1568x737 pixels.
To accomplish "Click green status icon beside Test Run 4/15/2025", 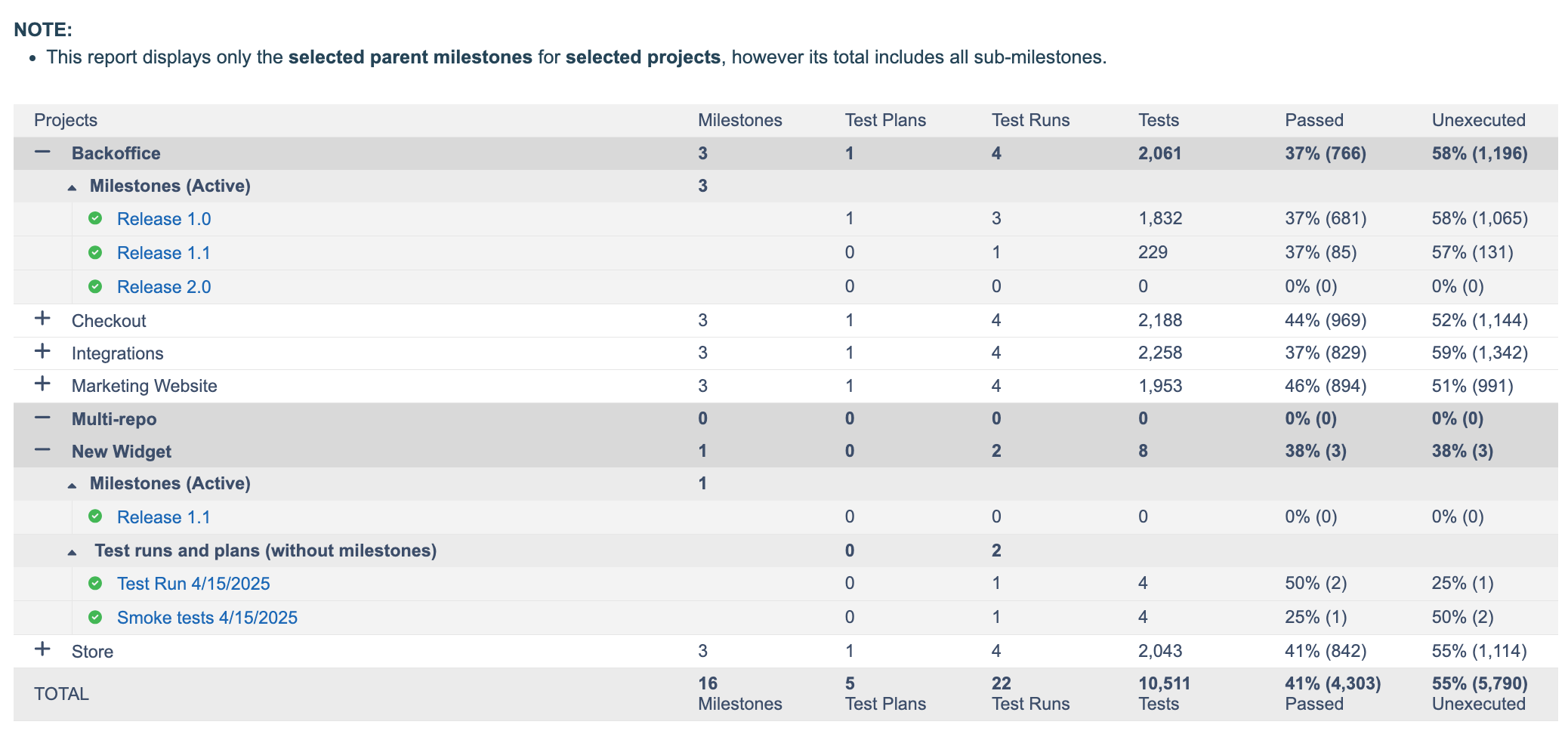I will coord(95,584).
